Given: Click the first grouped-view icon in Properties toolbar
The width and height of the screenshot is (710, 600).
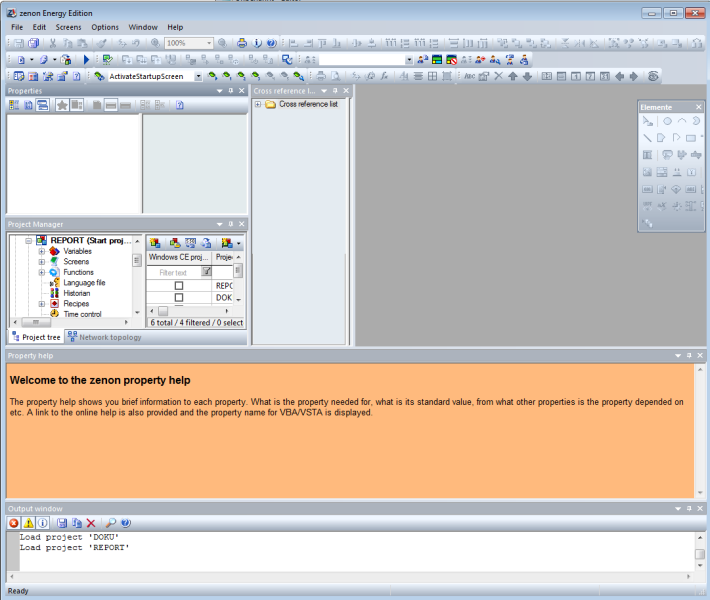Looking at the screenshot, I should pyautogui.click(x=14, y=106).
